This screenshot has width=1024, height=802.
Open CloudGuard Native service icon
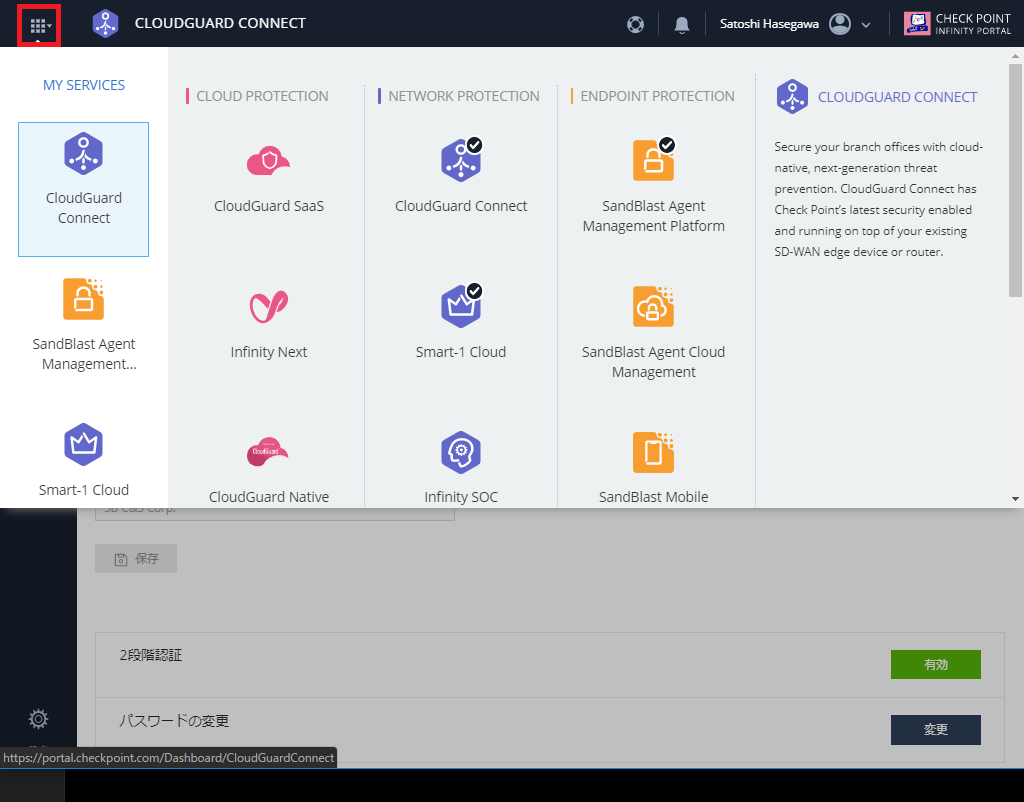268,452
